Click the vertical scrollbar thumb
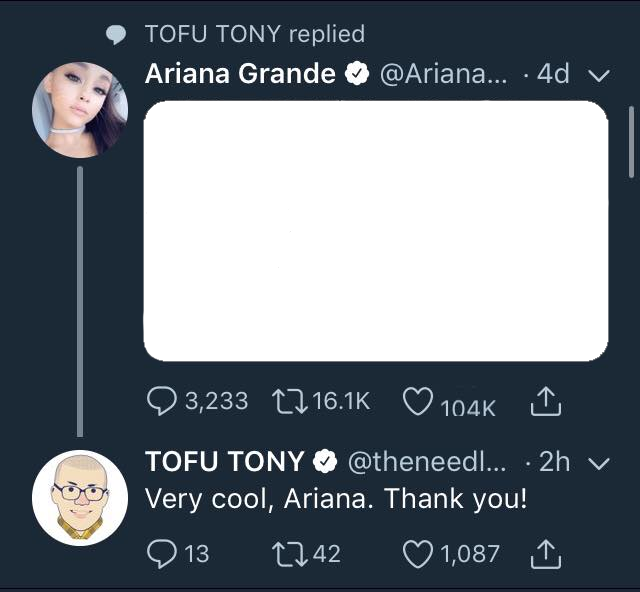 click(x=631, y=140)
